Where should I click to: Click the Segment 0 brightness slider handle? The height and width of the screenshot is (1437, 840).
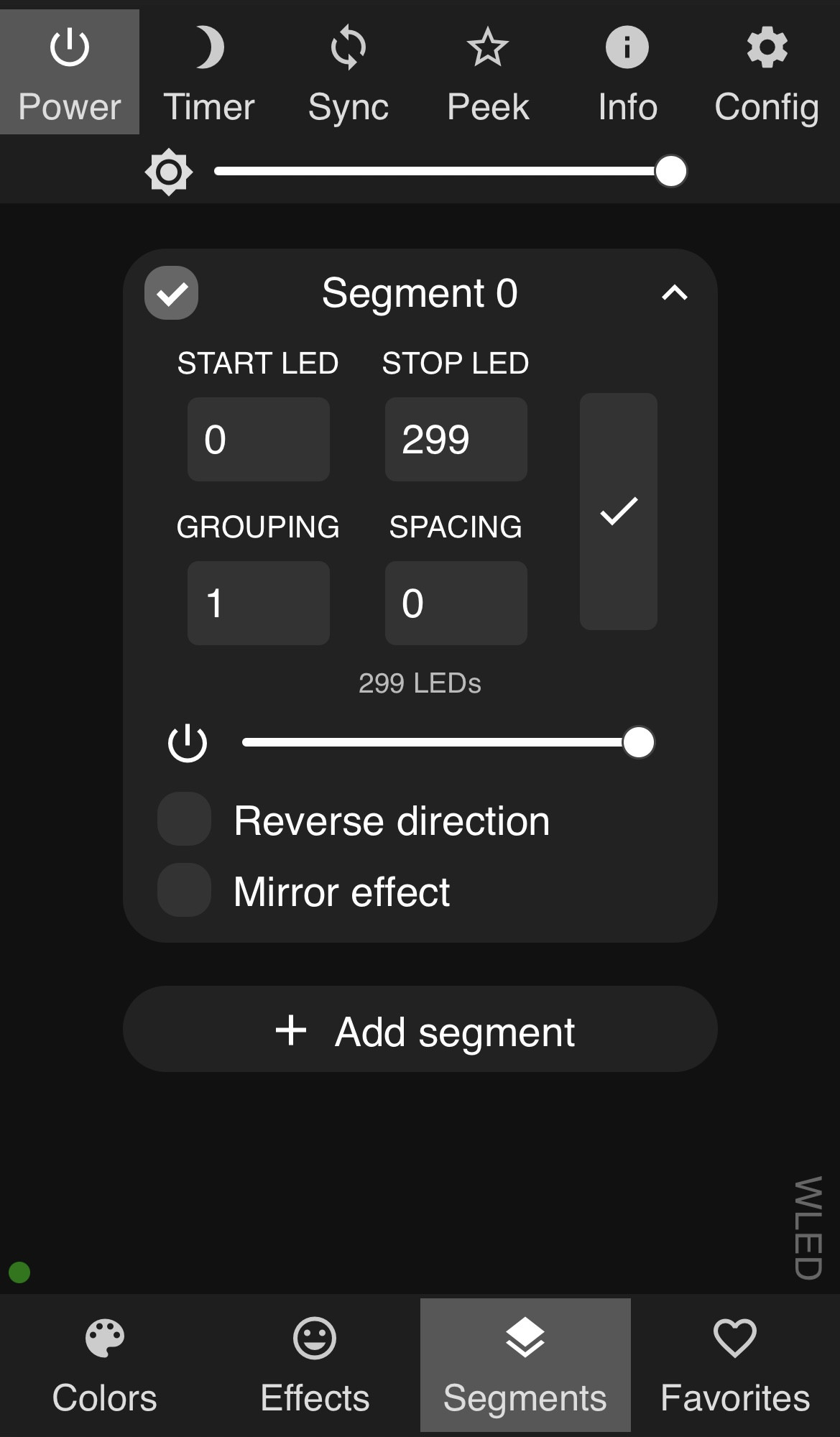pos(639,743)
